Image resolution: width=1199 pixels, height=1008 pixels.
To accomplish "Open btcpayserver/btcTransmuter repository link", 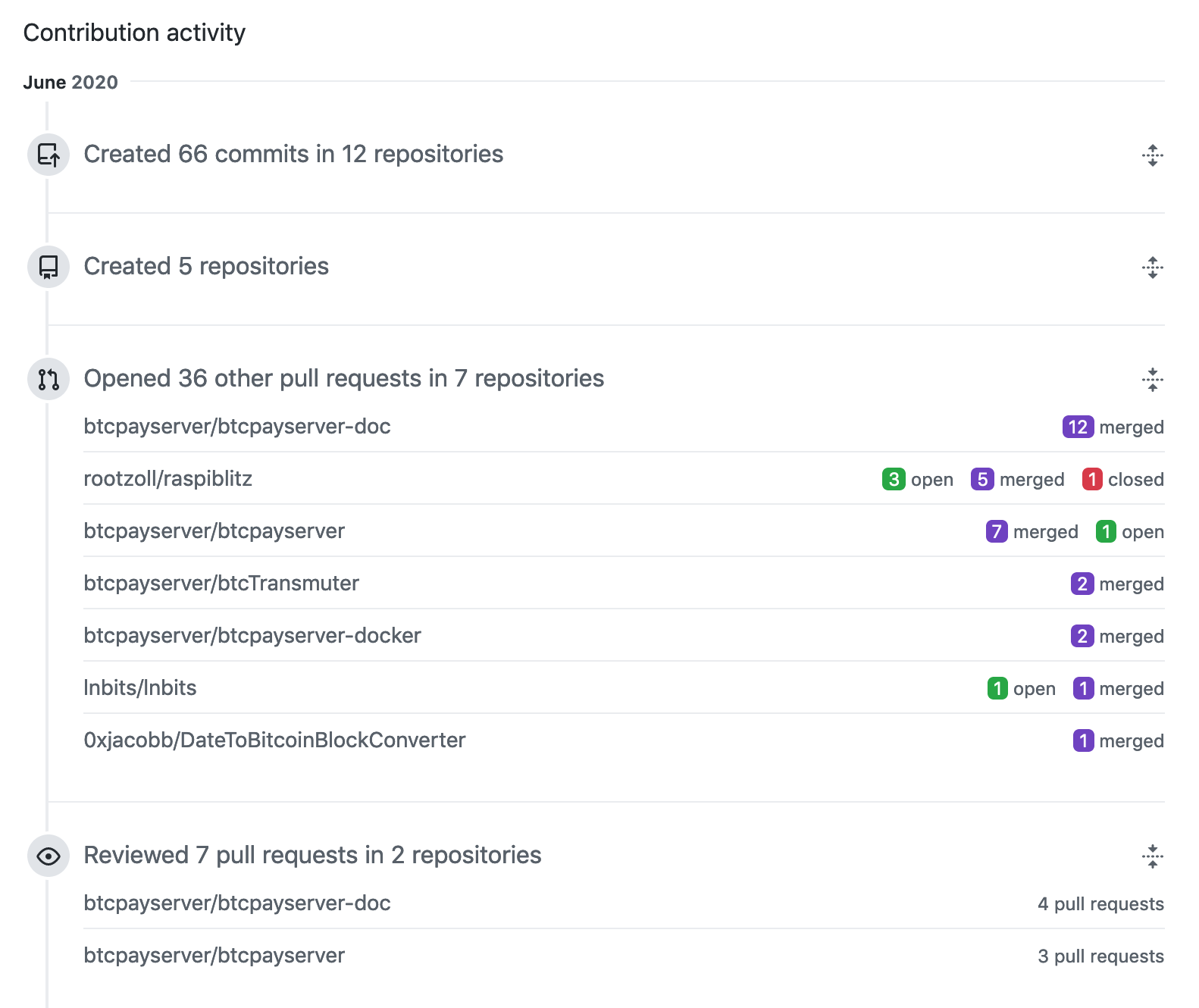I will [x=221, y=584].
